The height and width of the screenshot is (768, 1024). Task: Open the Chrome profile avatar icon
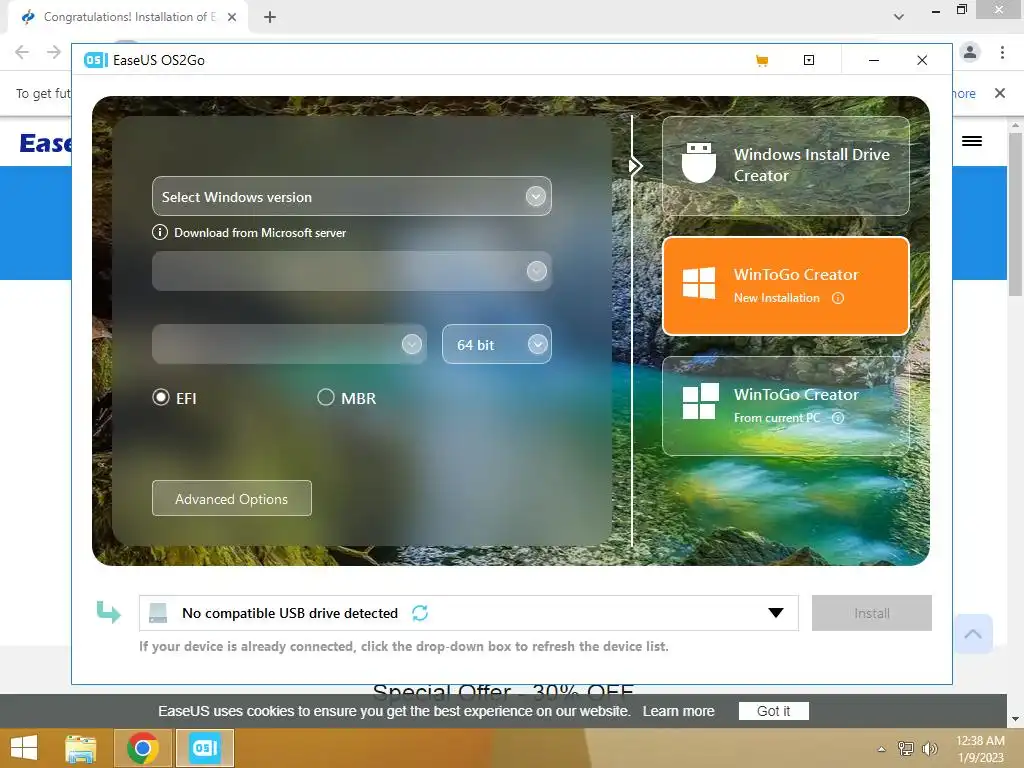(970, 52)
